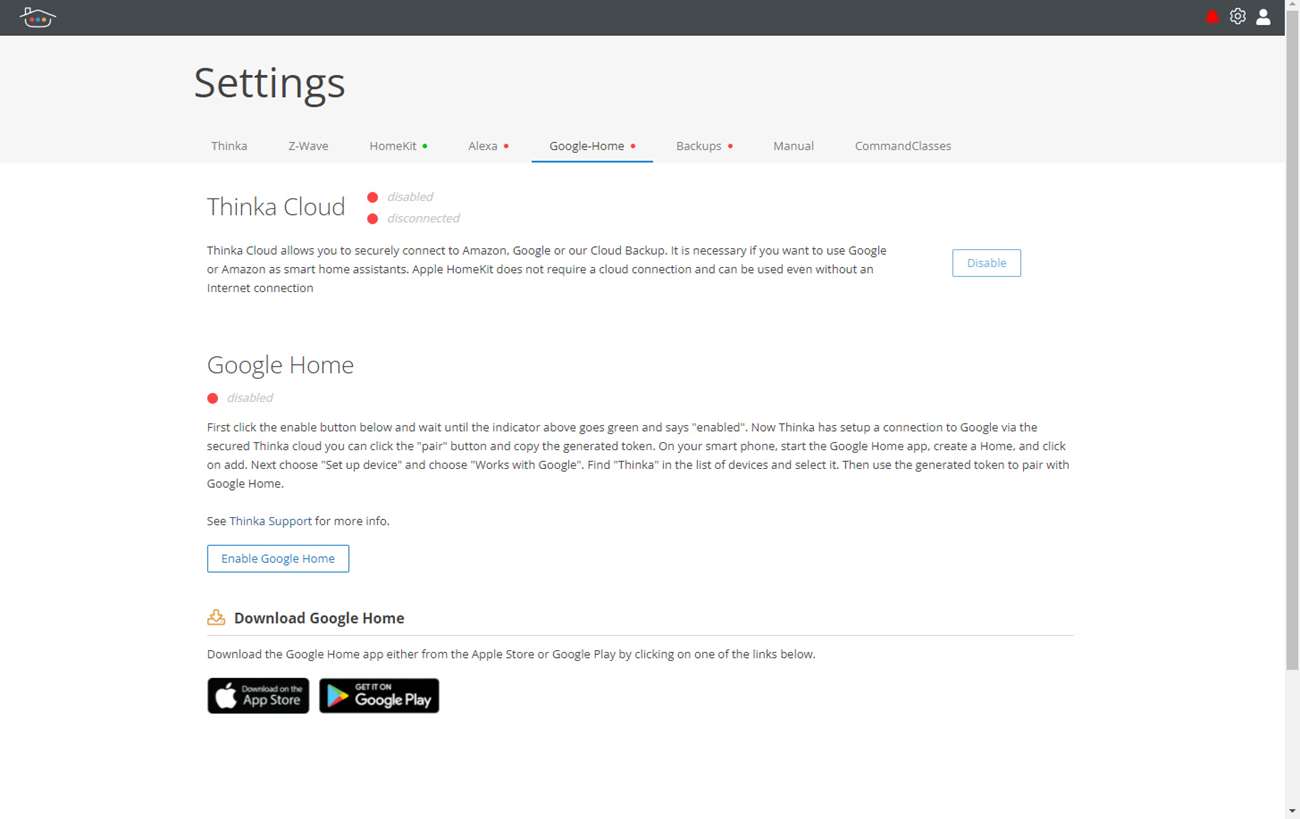Click the Thinka Cloud heading
The height and width of the screenshot is (819, 1300).
276,207
